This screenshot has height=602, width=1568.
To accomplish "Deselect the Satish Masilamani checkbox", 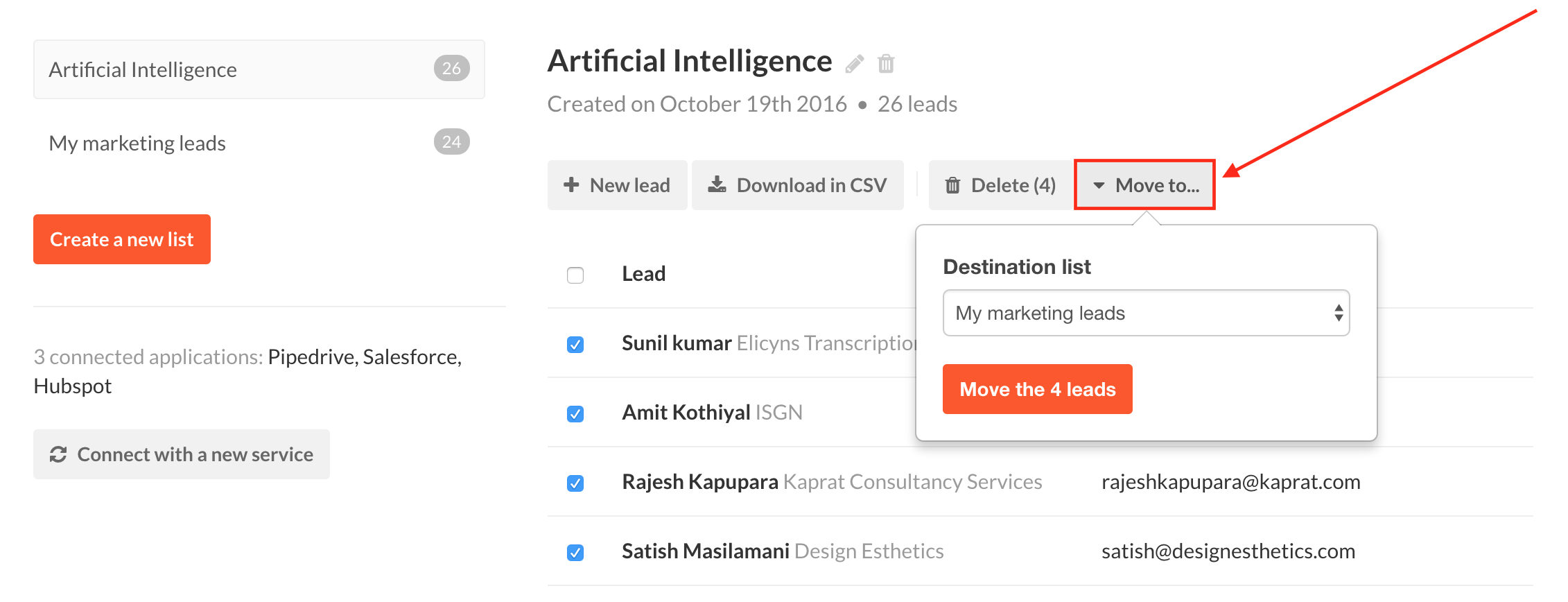I will tap(575, 553).
